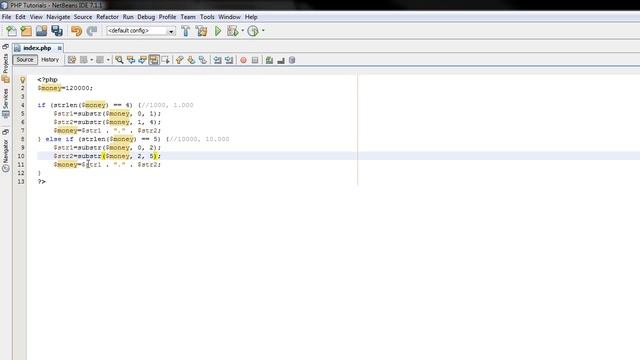Open the Navigate menu
Screen dimensions: 640x360
click(58, 17)
